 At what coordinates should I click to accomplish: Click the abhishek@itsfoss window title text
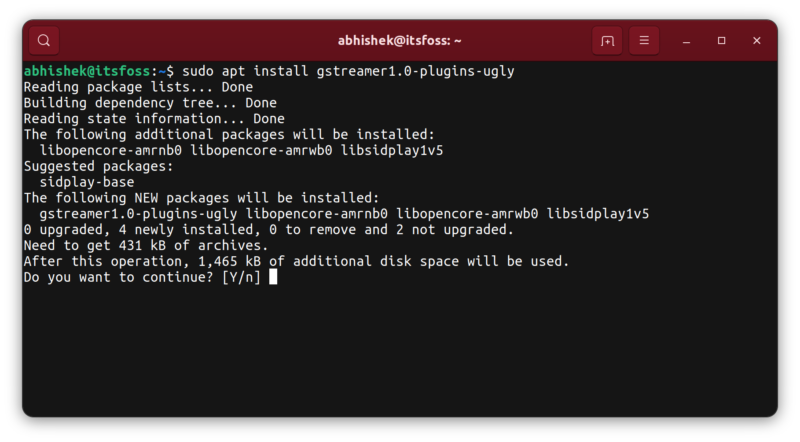point(399,41)
